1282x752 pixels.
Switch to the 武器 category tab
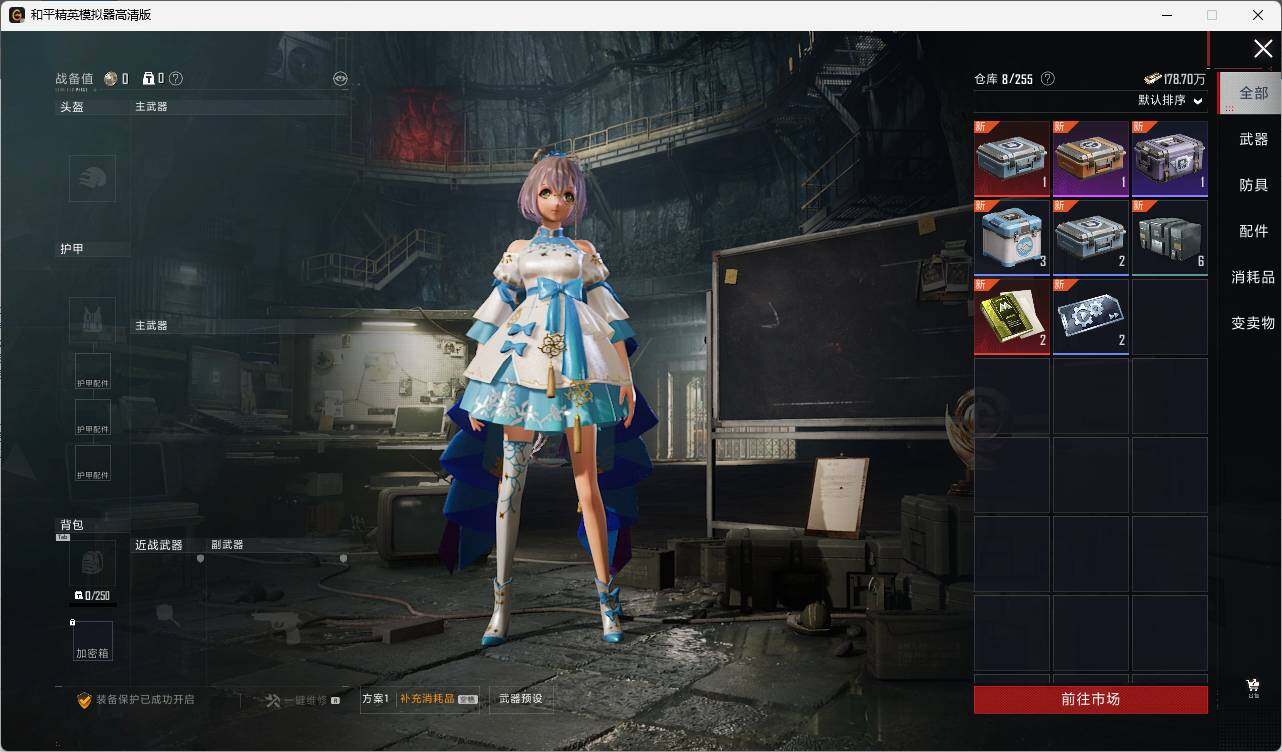[1253, 139]
